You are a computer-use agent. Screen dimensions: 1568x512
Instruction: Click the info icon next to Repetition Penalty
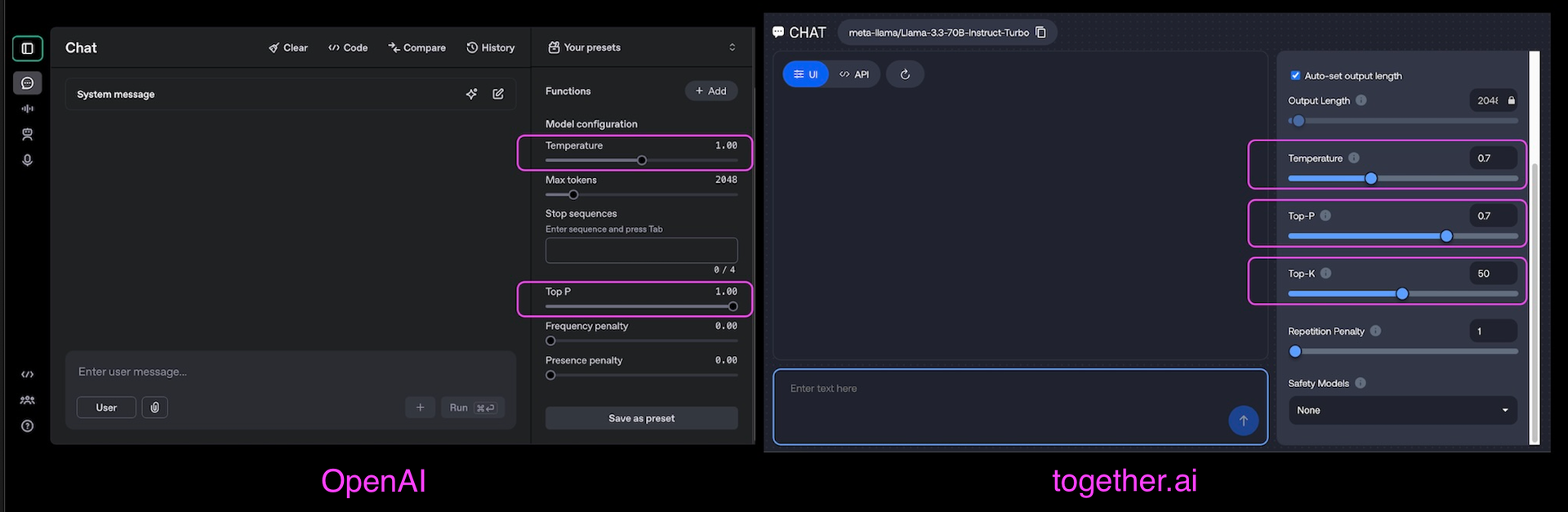click(1375, 331)
